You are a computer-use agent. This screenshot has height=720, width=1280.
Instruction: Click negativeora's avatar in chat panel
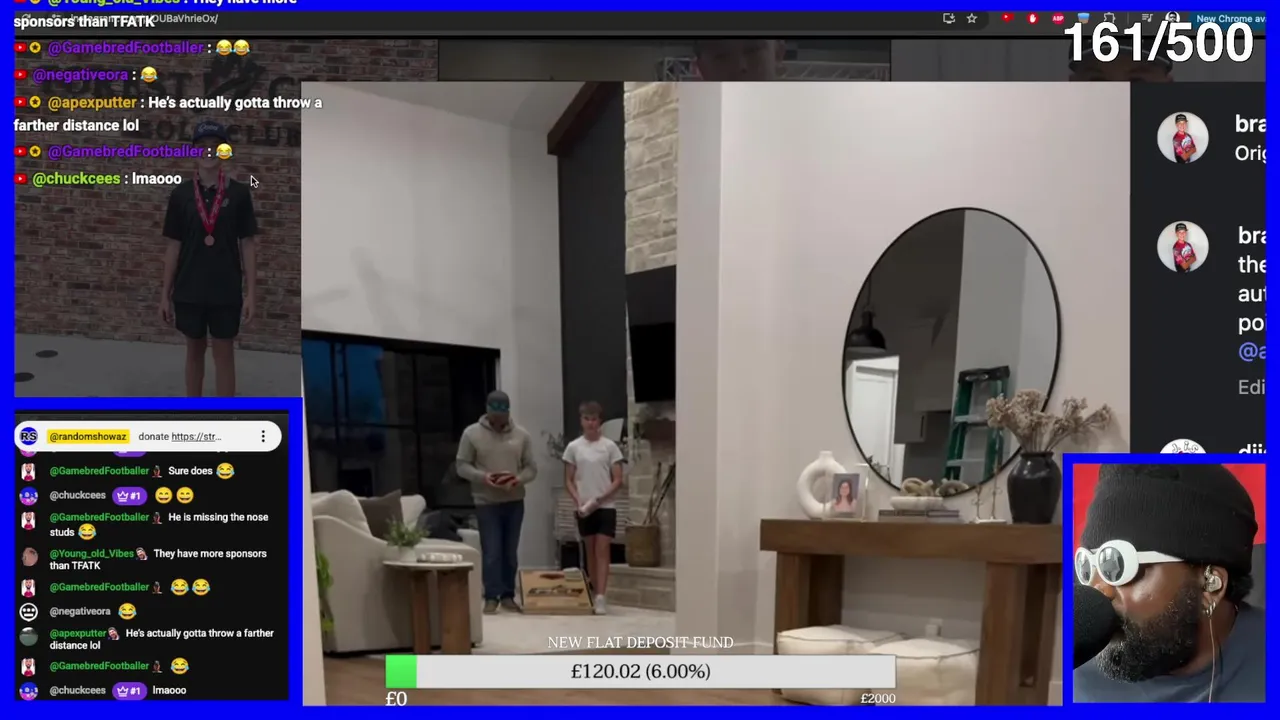coord(28,611)
